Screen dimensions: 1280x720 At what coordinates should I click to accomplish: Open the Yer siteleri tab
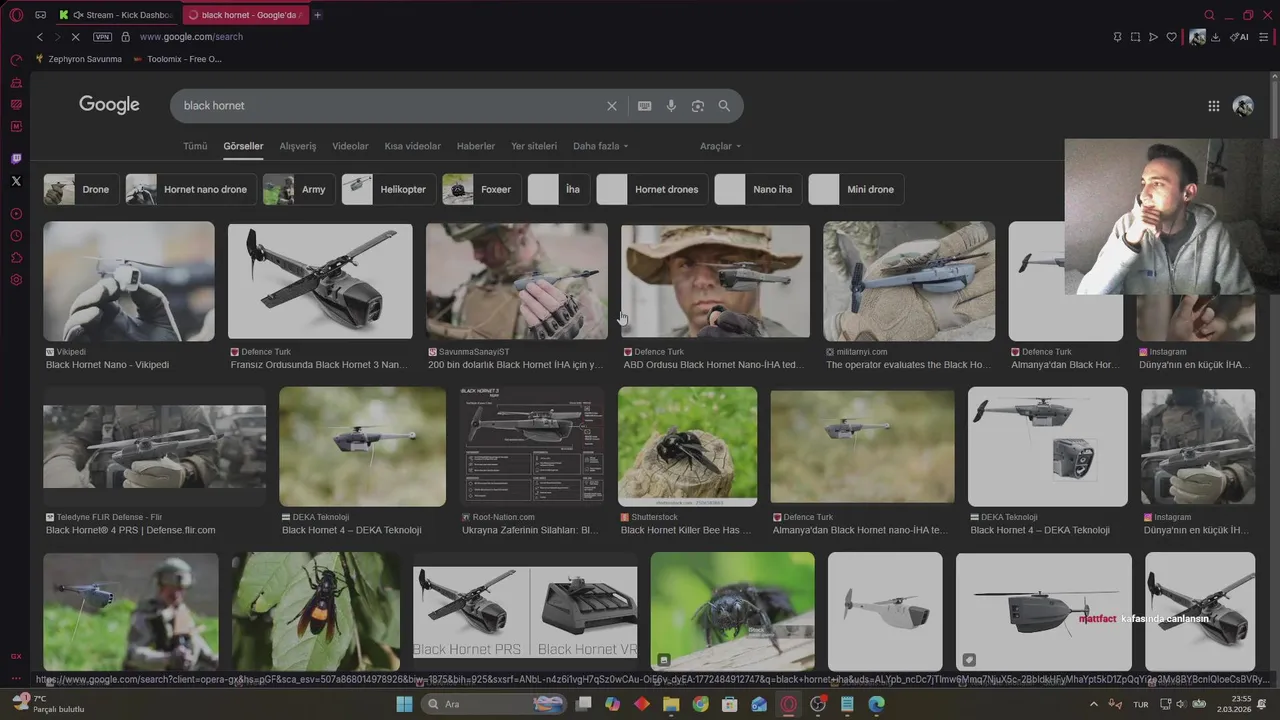(x=534, y=146)
